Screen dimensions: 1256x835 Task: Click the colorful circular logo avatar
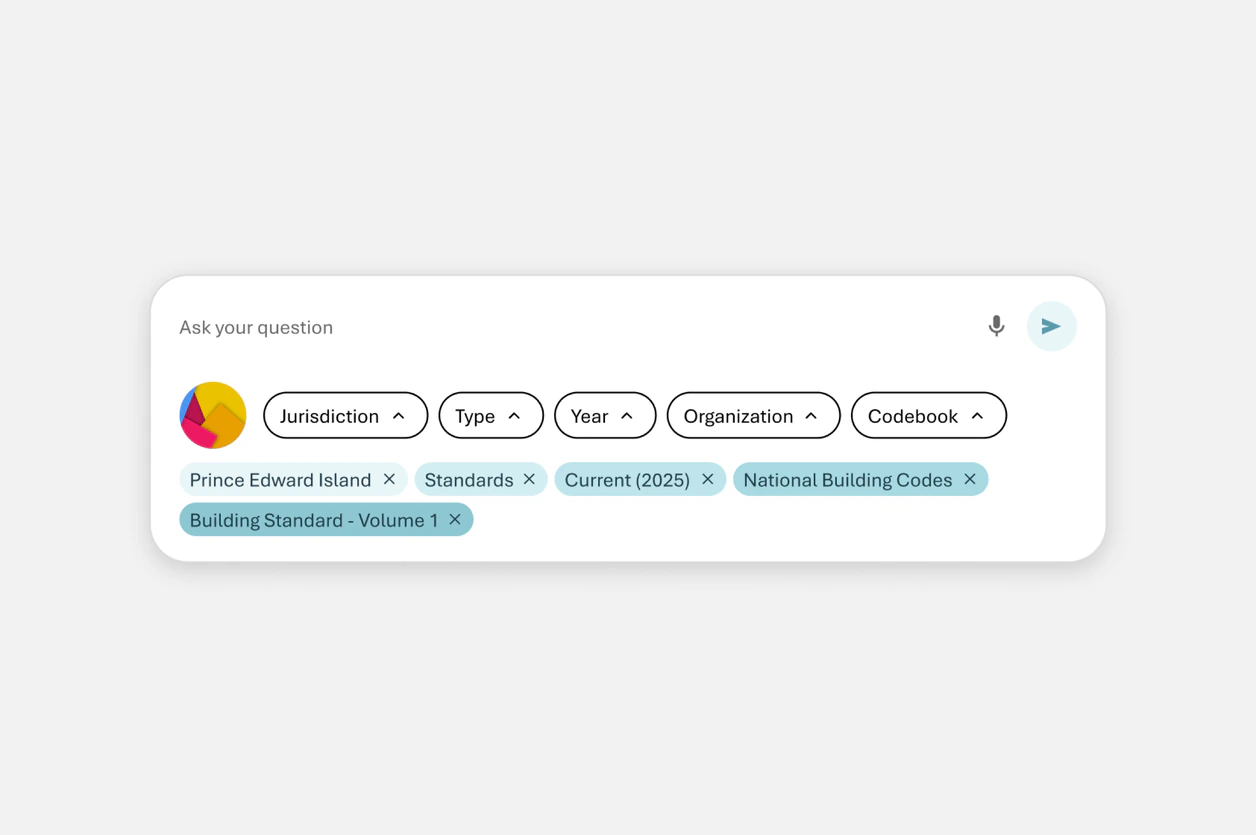[213, 415]
